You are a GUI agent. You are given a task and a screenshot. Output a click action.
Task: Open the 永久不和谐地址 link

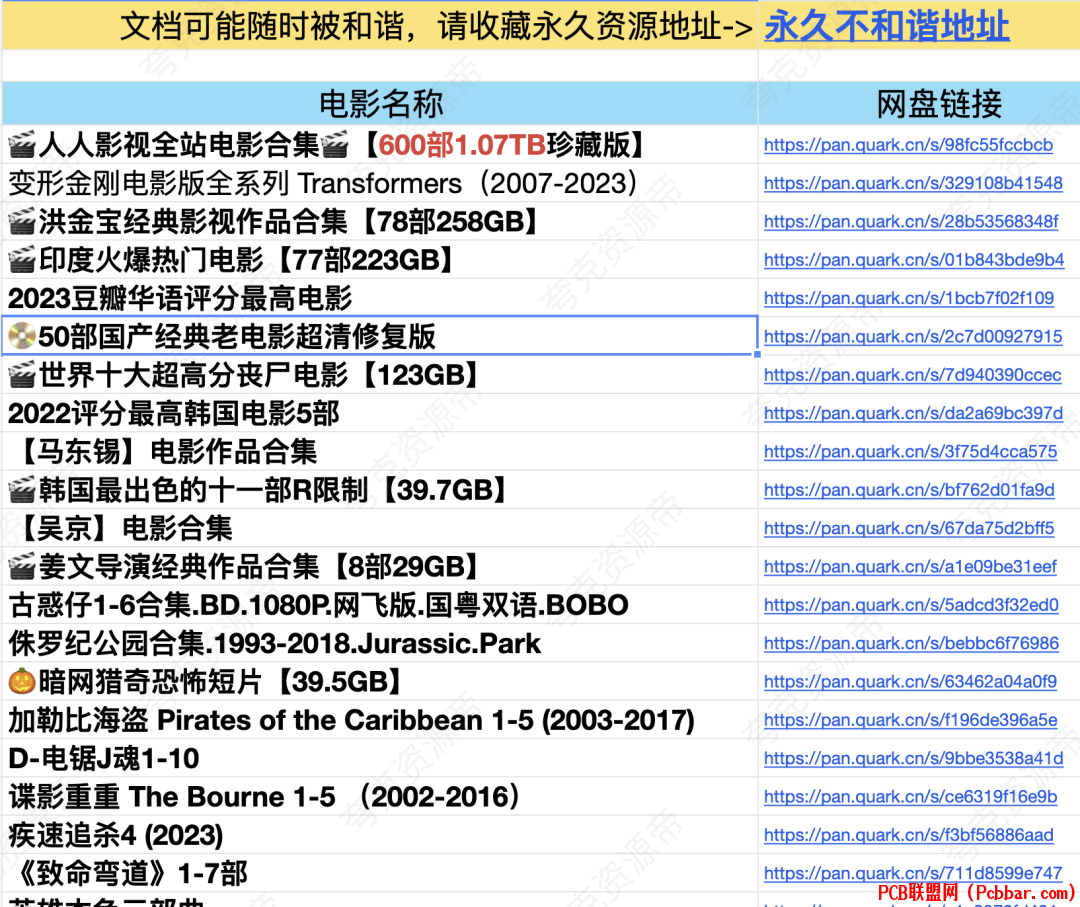pos(887,26)
